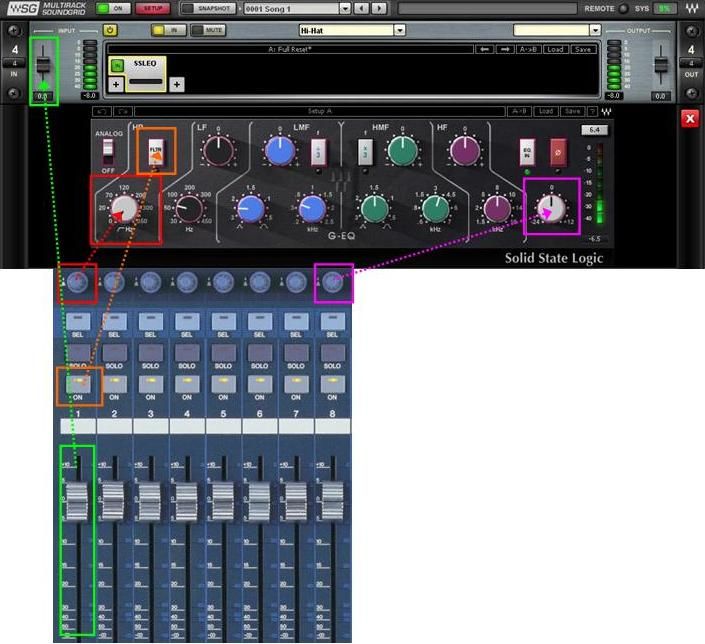Screen dimensions: 705x644
Task: Undo in the plugin toolbar
Action: [102, 111]
